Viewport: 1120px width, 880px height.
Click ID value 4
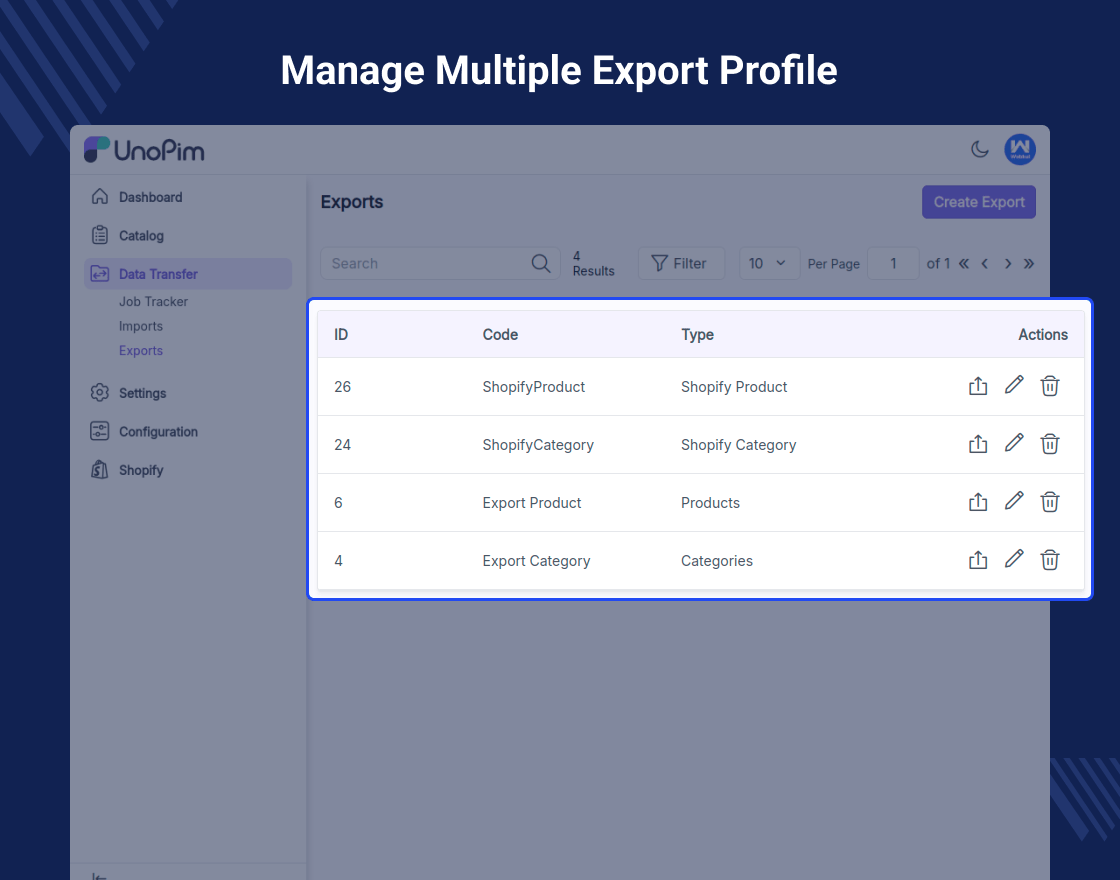338,561
